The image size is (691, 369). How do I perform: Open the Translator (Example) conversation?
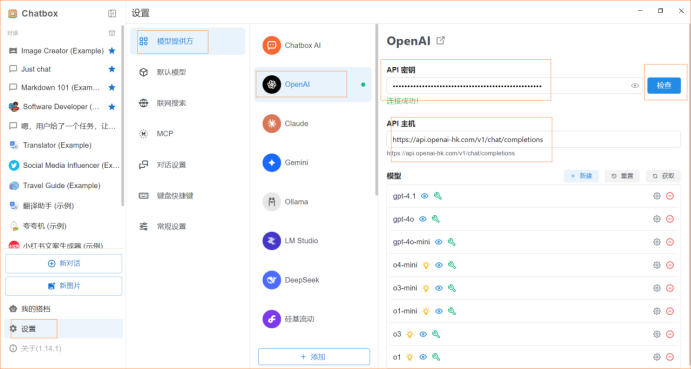click(x=63, y=145)
